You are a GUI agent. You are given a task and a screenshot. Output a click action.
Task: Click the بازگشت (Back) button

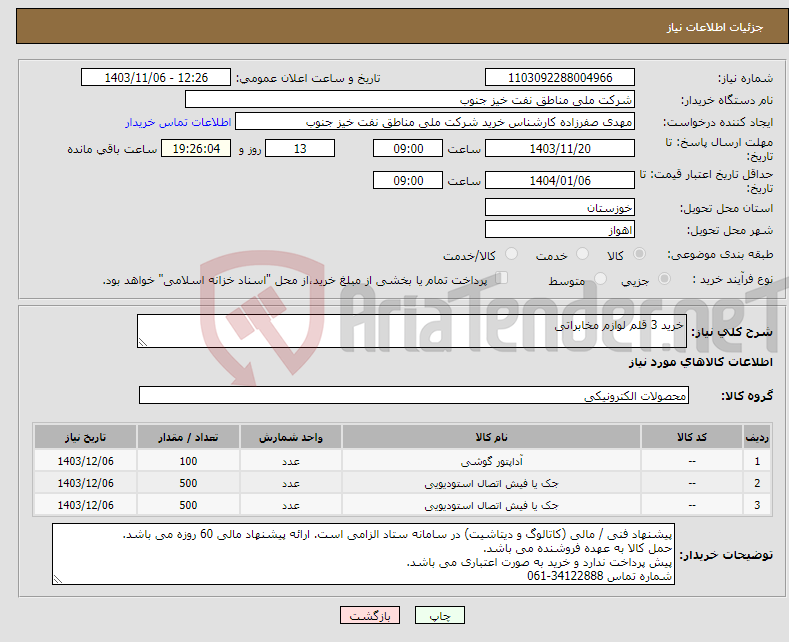[x=370, y=615]
